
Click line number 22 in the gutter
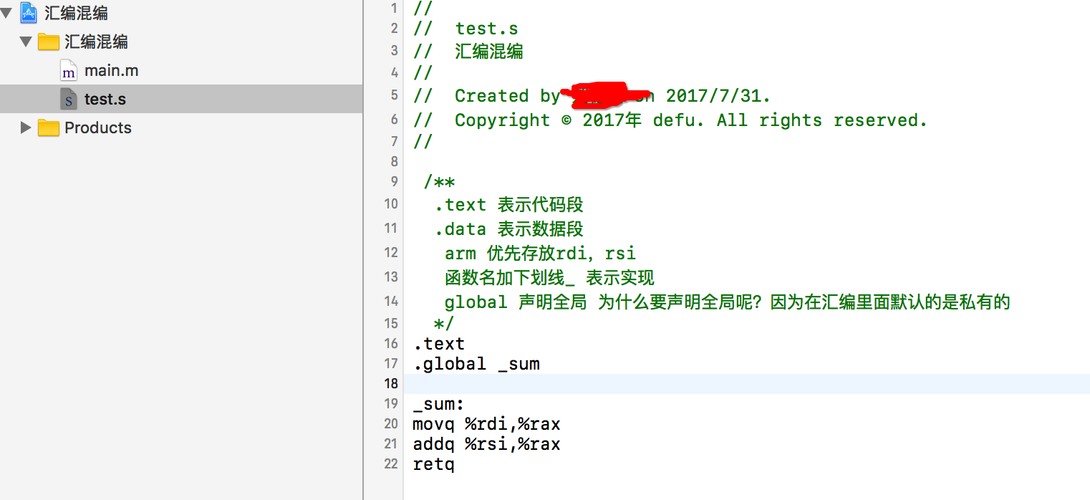[391, 464]
